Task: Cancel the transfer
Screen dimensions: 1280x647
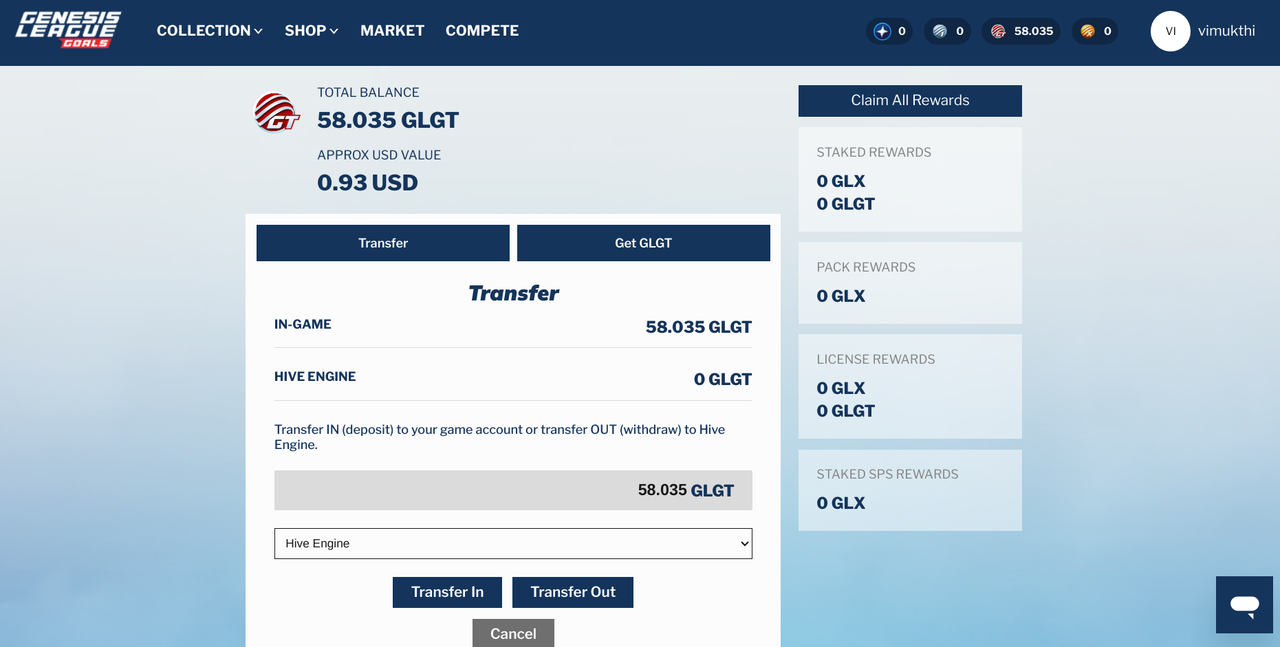Action: [x=513, y=633]
